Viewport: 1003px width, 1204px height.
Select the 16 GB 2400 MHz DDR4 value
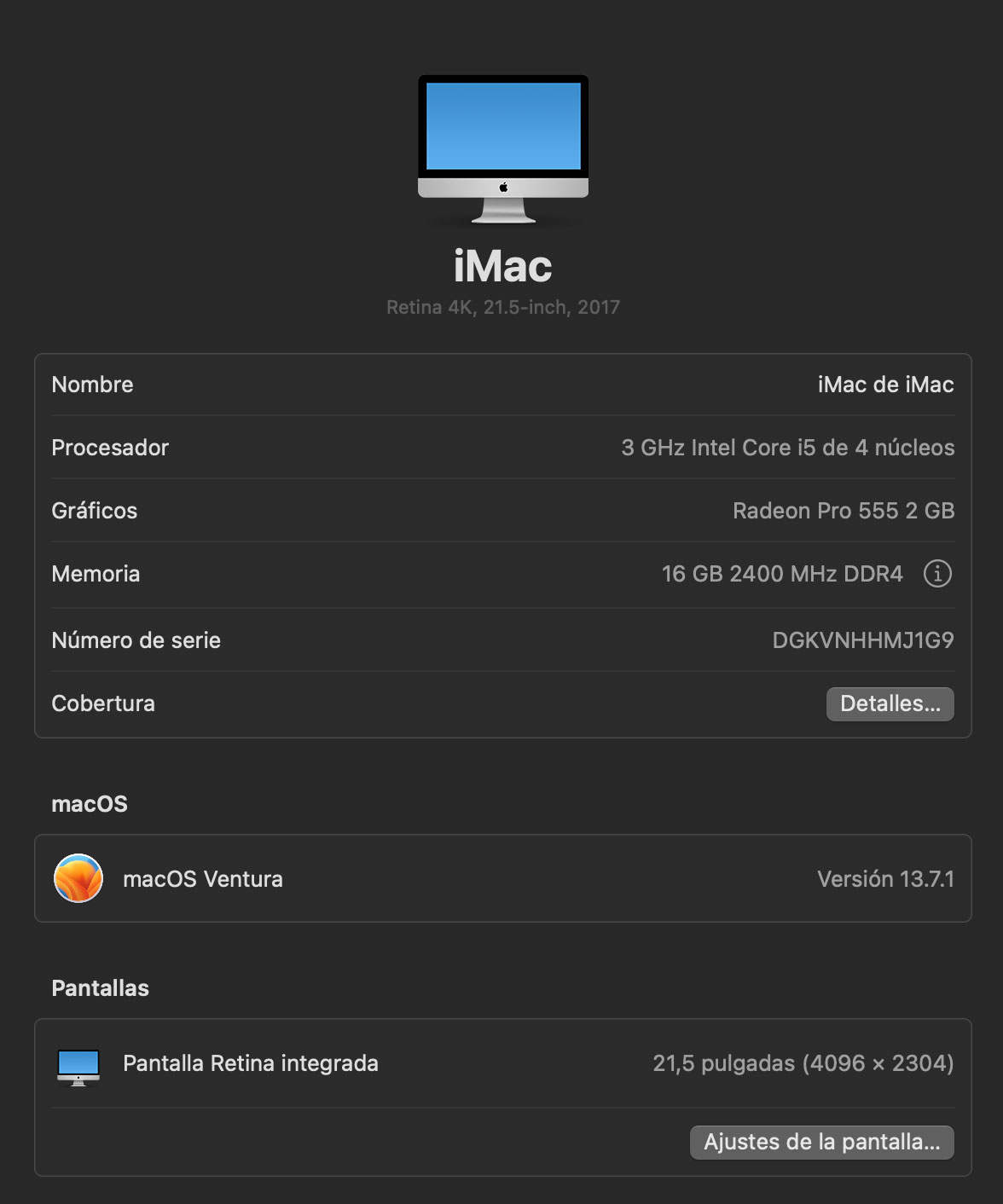[x=782, y=574]
